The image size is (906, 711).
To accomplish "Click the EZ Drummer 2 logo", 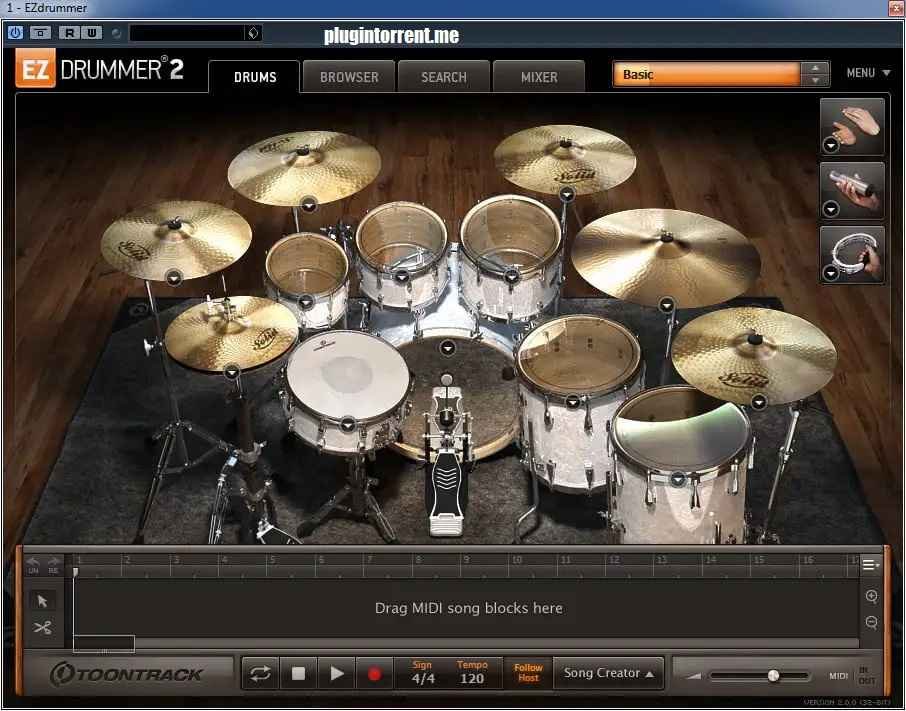I will coord(99,69).
